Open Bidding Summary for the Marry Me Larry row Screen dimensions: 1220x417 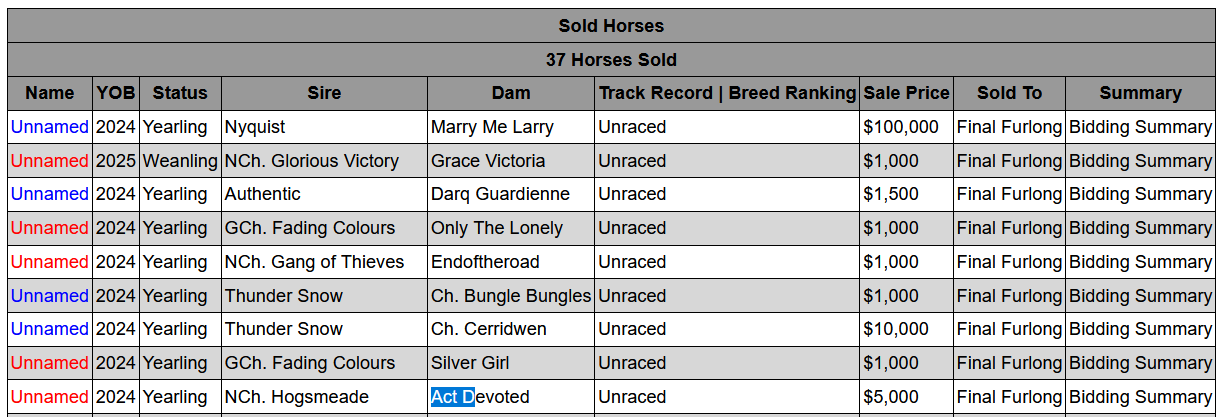(x=1140, y=127)
